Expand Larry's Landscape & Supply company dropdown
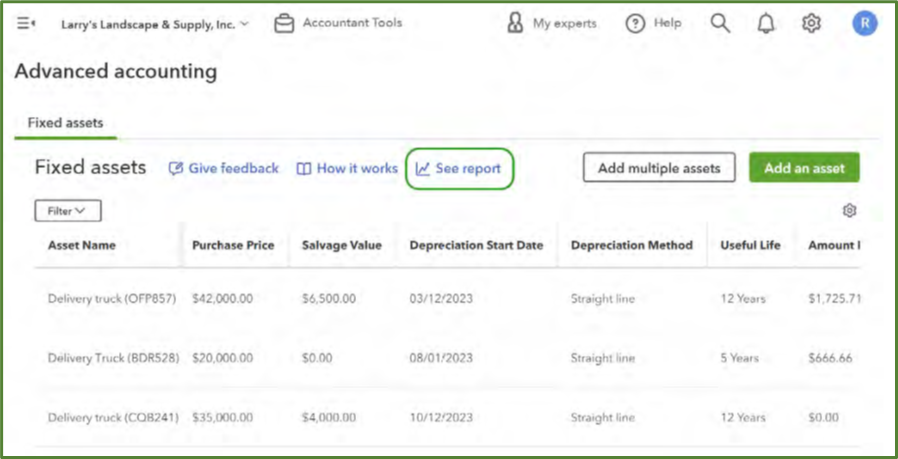898x459 pixels. coord(155,24)
